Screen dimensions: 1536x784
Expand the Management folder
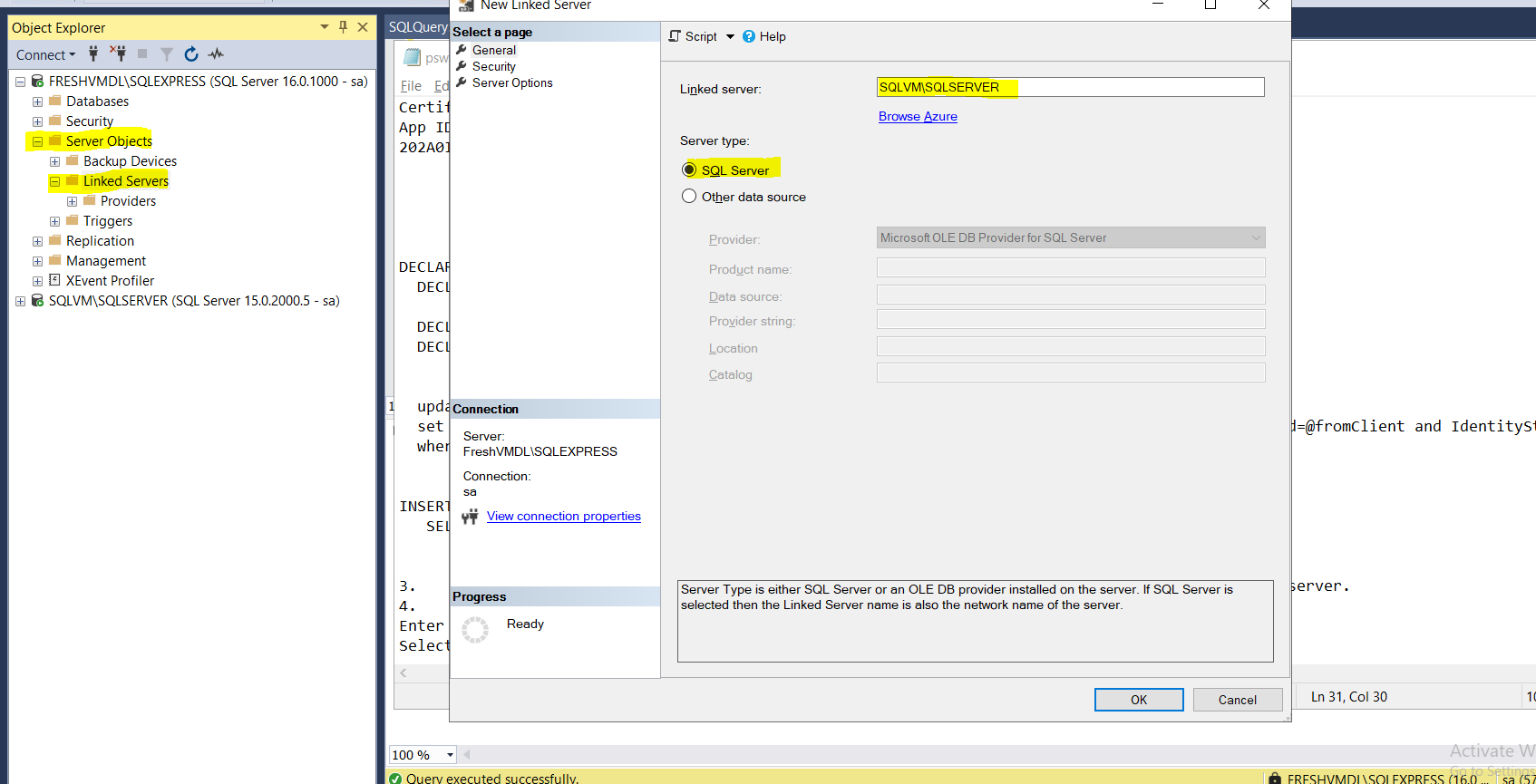coord(37,261)
